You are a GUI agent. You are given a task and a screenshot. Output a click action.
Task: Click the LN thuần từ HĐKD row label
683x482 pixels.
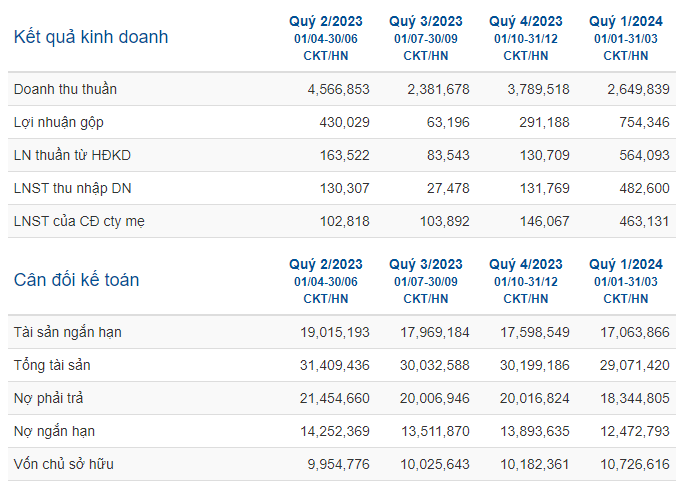pos(72,155)
